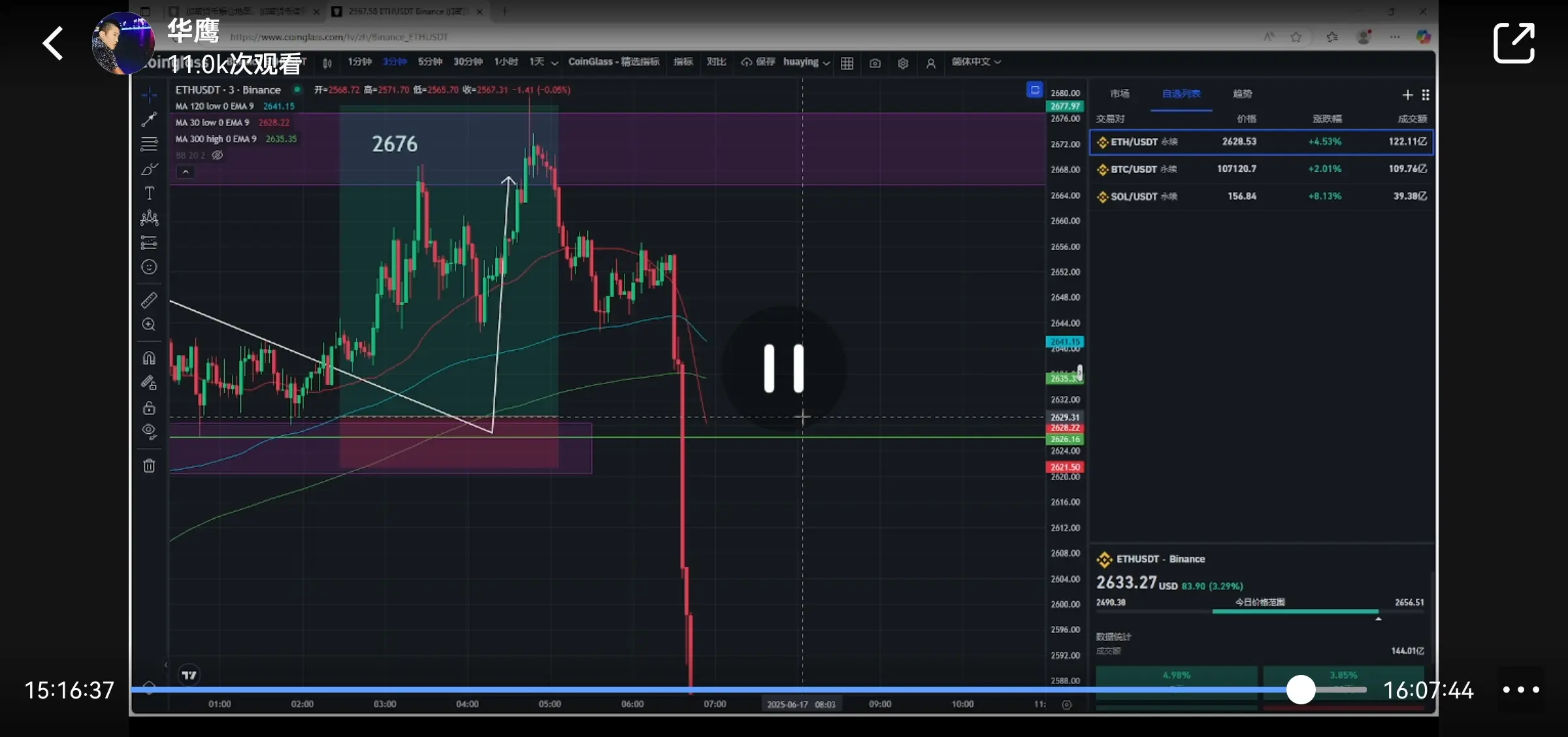The height and width of the screenshot is (737, 1568).
Task: Open the chart layout grid selector
Action: [847, 63]
